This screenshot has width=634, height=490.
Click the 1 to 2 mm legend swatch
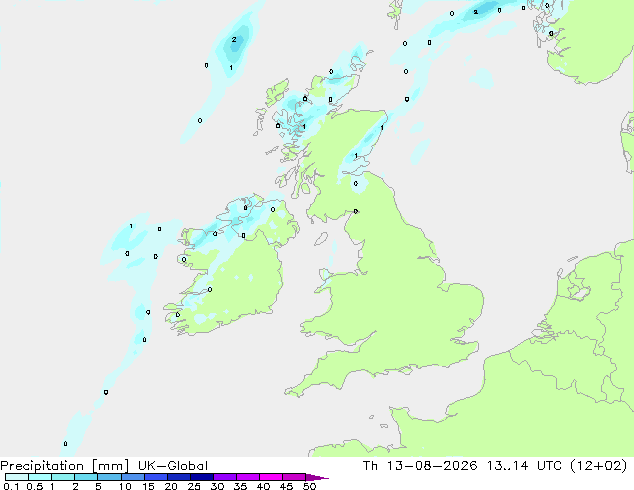pos(63,477)
